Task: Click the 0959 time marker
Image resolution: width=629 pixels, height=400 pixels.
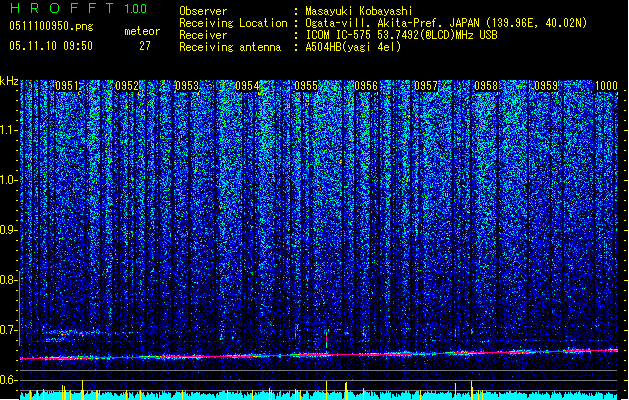Action: click(x=546, y=86)
